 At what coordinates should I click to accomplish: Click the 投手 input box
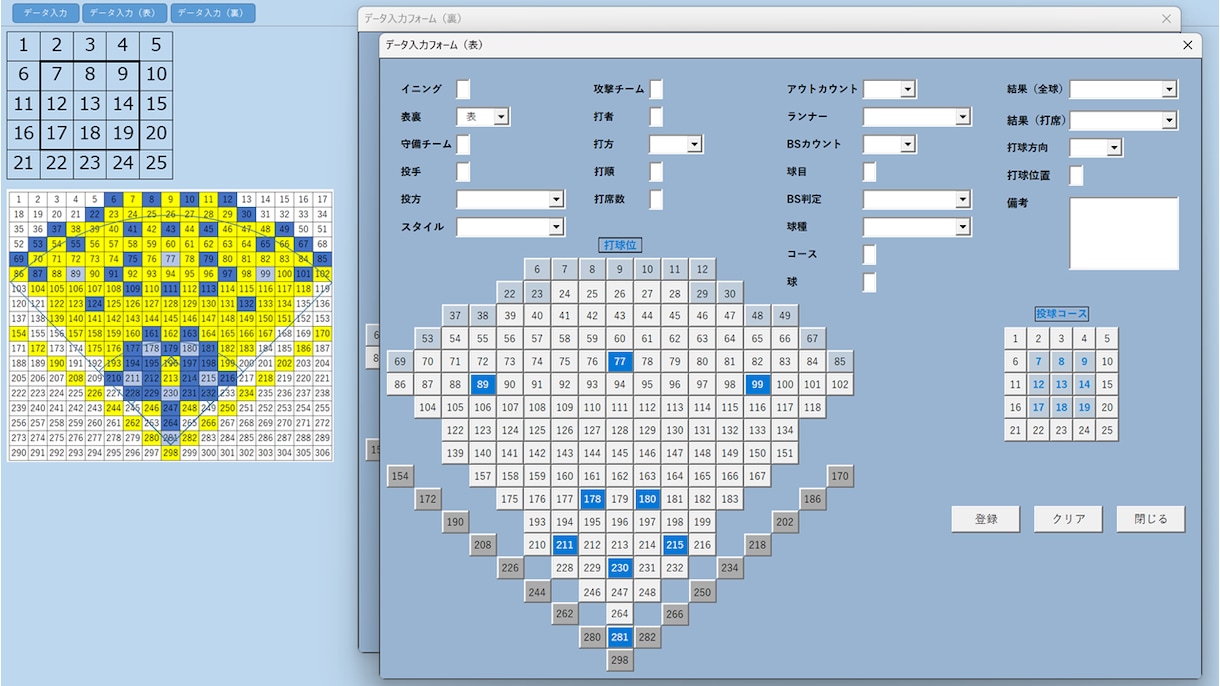pos(463,172)
